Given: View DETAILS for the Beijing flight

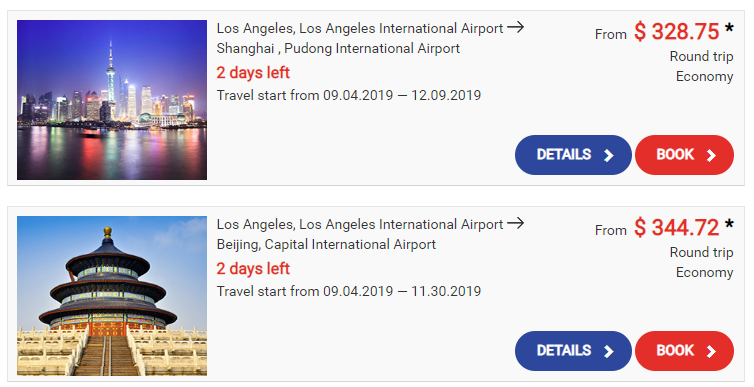Looking at the screenshot, I should coord(573,351).
